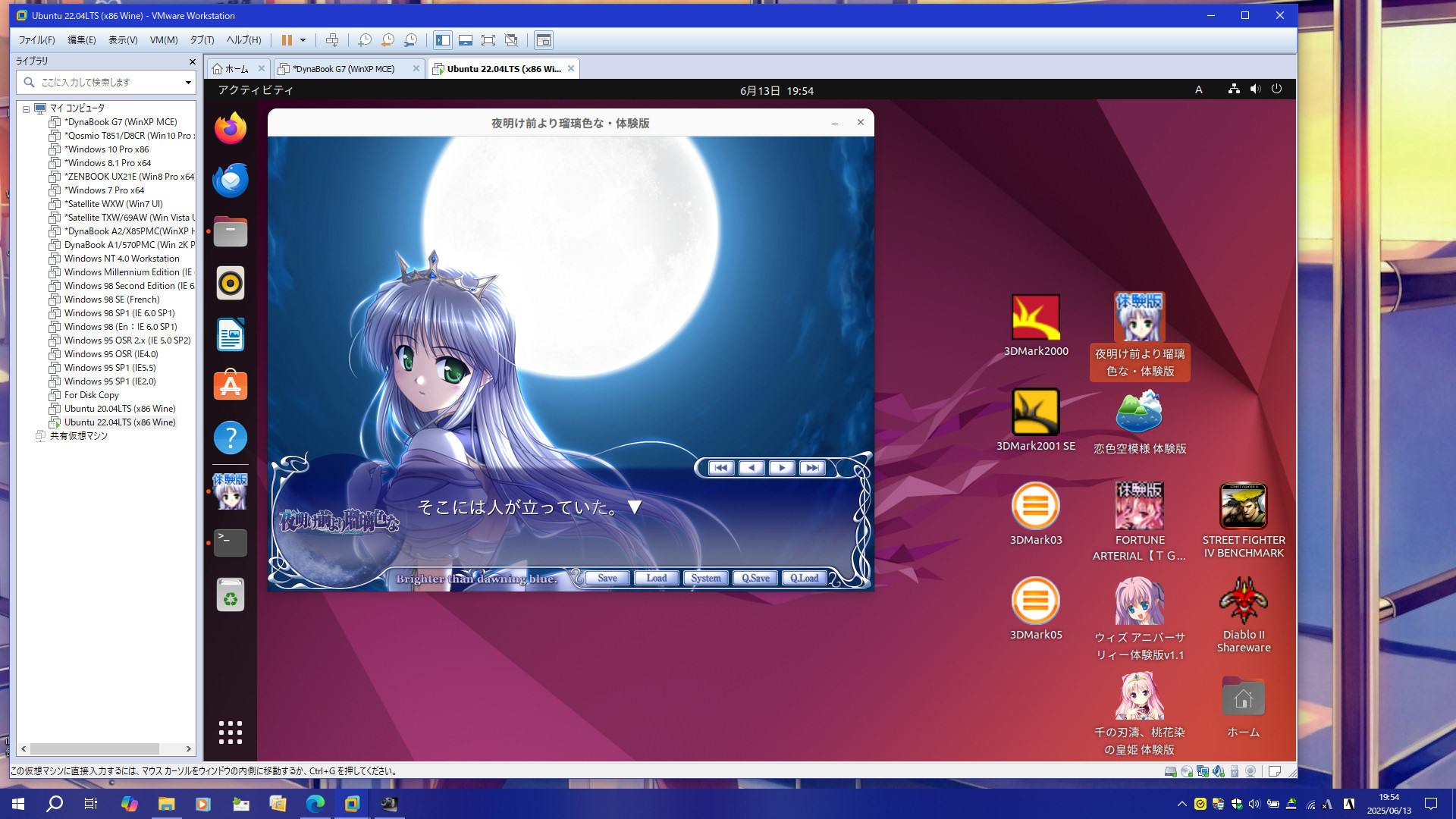Toggle the library sidebar view button
The height and width of the screenshot is (819, 1456).
(443, 40)
